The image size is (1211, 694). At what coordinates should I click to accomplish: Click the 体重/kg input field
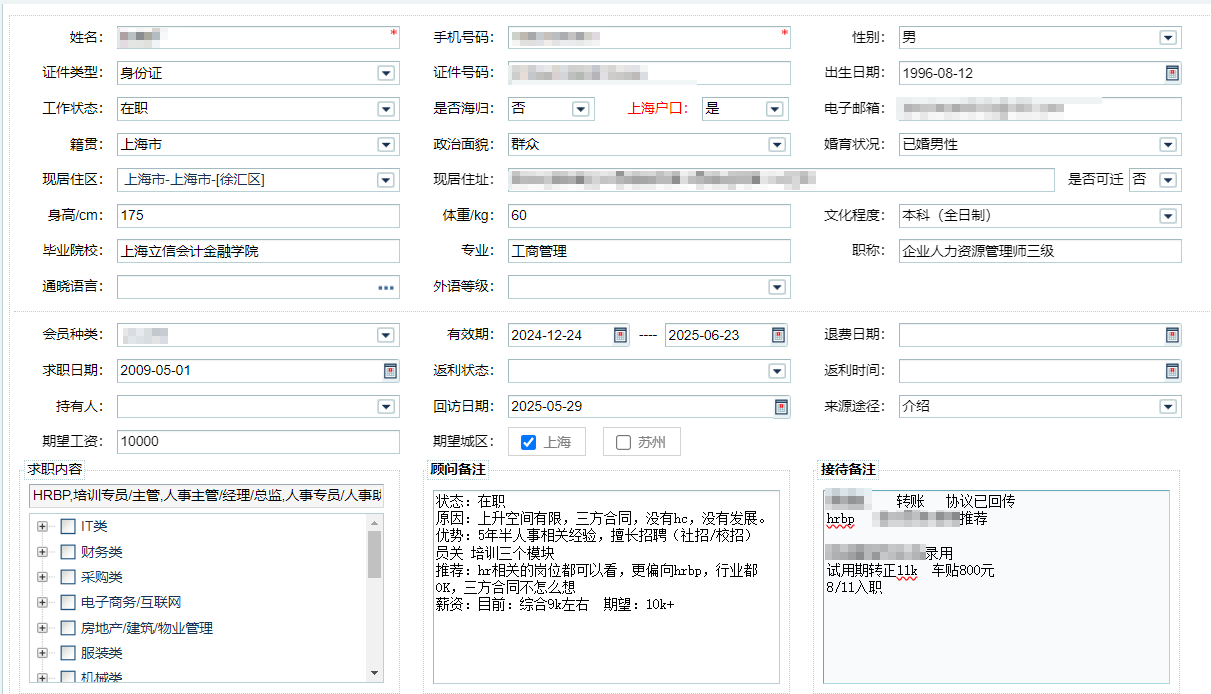click(649, 216)
